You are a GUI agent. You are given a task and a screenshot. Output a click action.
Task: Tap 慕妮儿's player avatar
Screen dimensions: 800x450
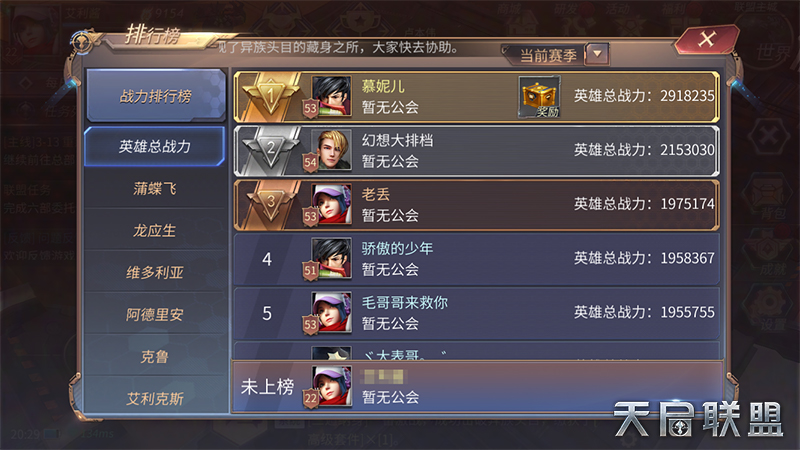pos(331,96)
